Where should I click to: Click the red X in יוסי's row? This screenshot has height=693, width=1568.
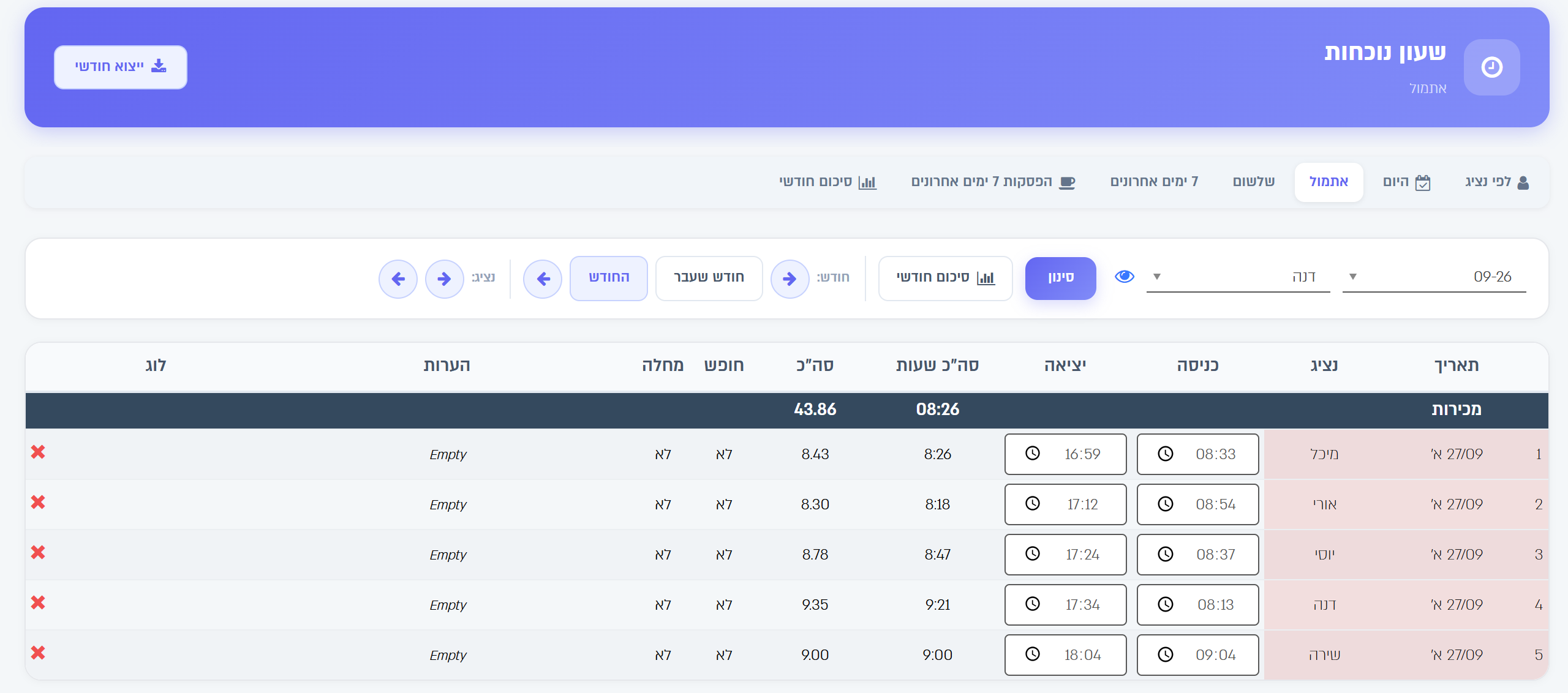click(38, 552)
